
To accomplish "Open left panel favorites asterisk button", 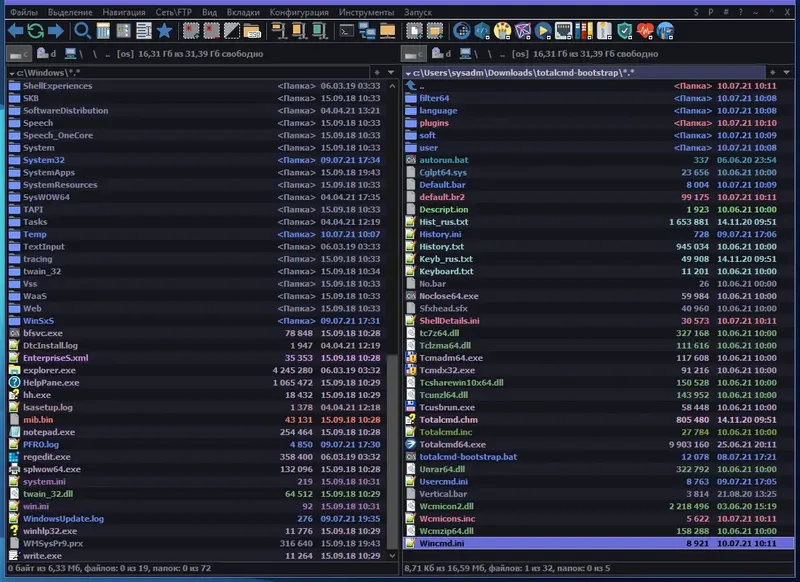I will [x=377, y=72].
